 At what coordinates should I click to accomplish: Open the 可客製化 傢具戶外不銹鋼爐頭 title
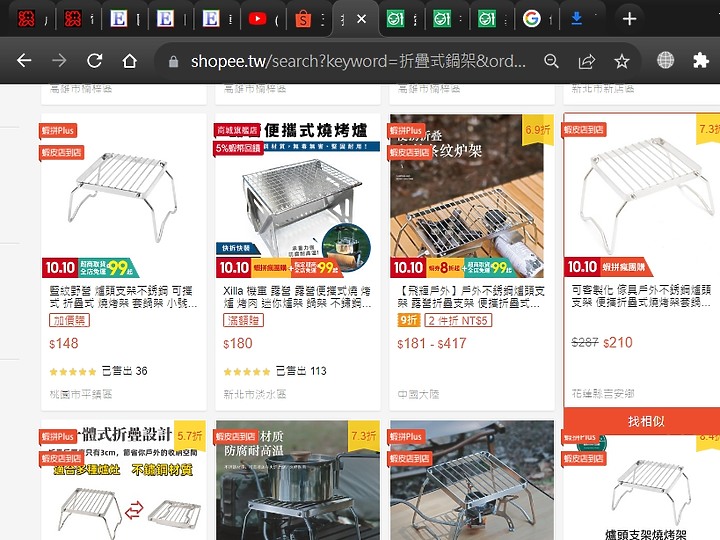click(x=641, y=296)
